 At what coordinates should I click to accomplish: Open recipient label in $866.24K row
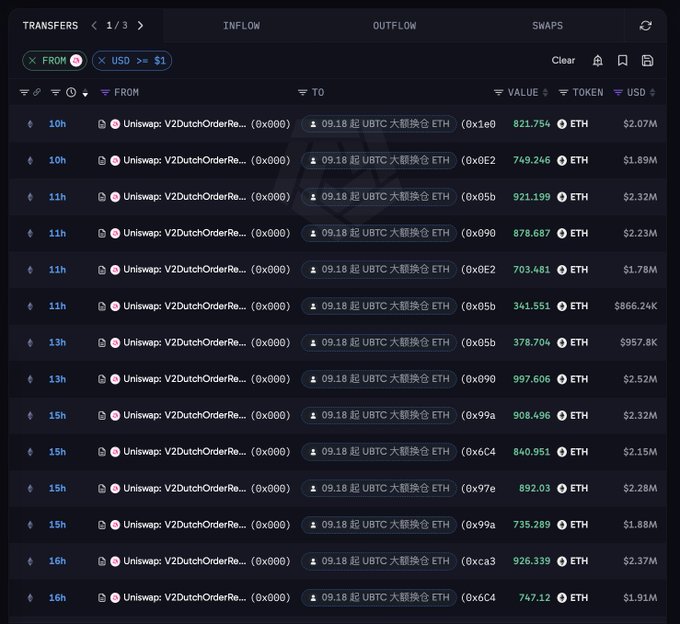click(379, 306)
